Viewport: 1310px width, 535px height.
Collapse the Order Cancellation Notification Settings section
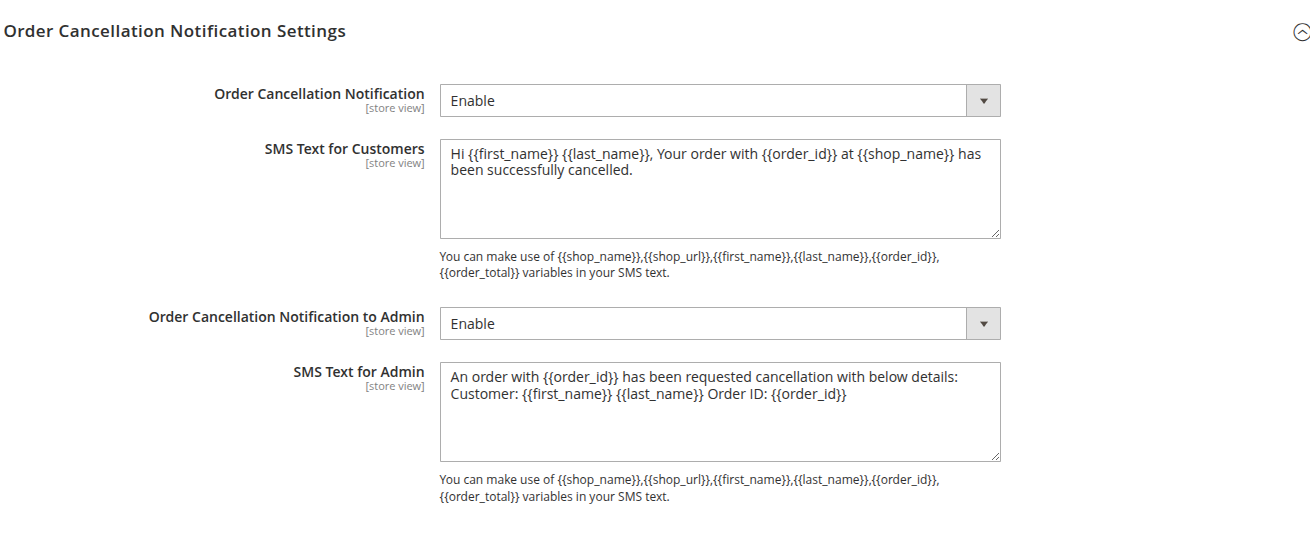coord(1301,32)
